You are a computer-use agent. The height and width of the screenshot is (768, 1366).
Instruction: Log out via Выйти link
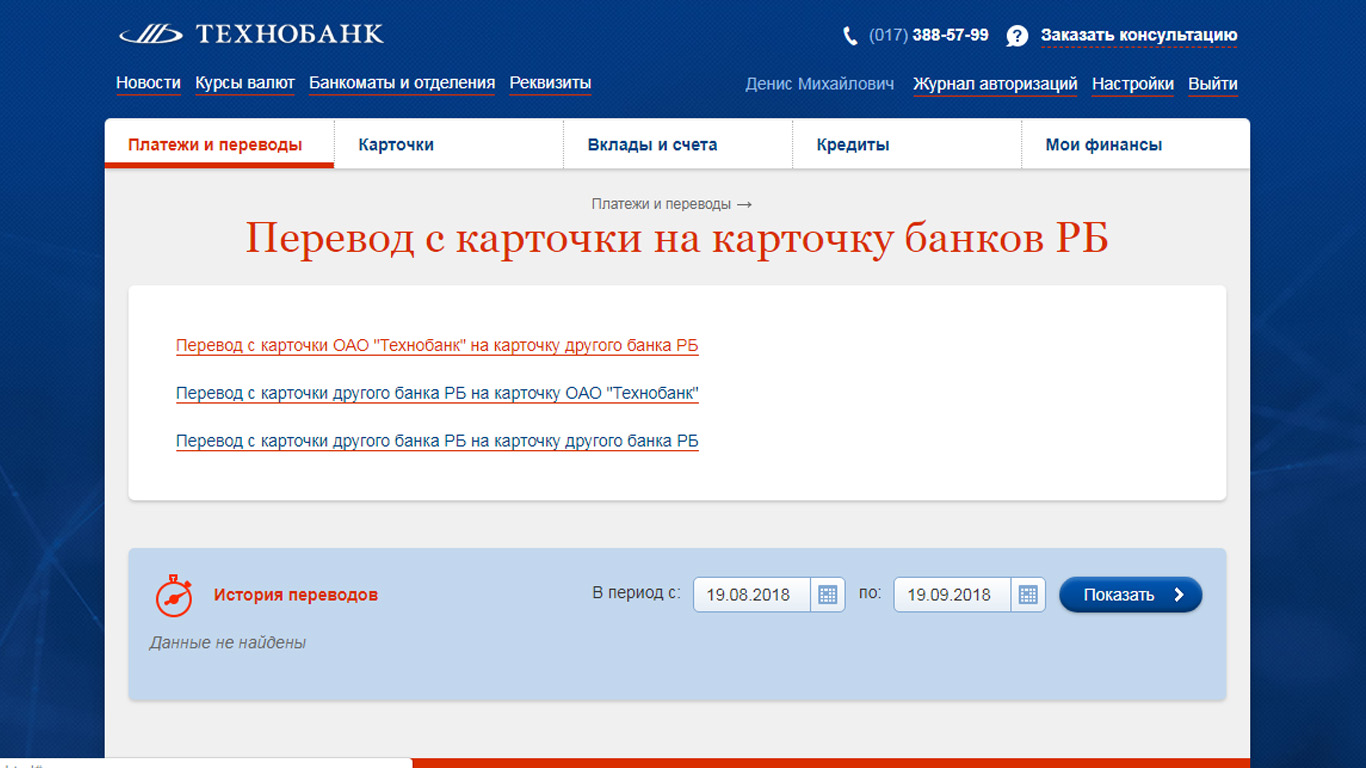click(x=1213, y=85)
